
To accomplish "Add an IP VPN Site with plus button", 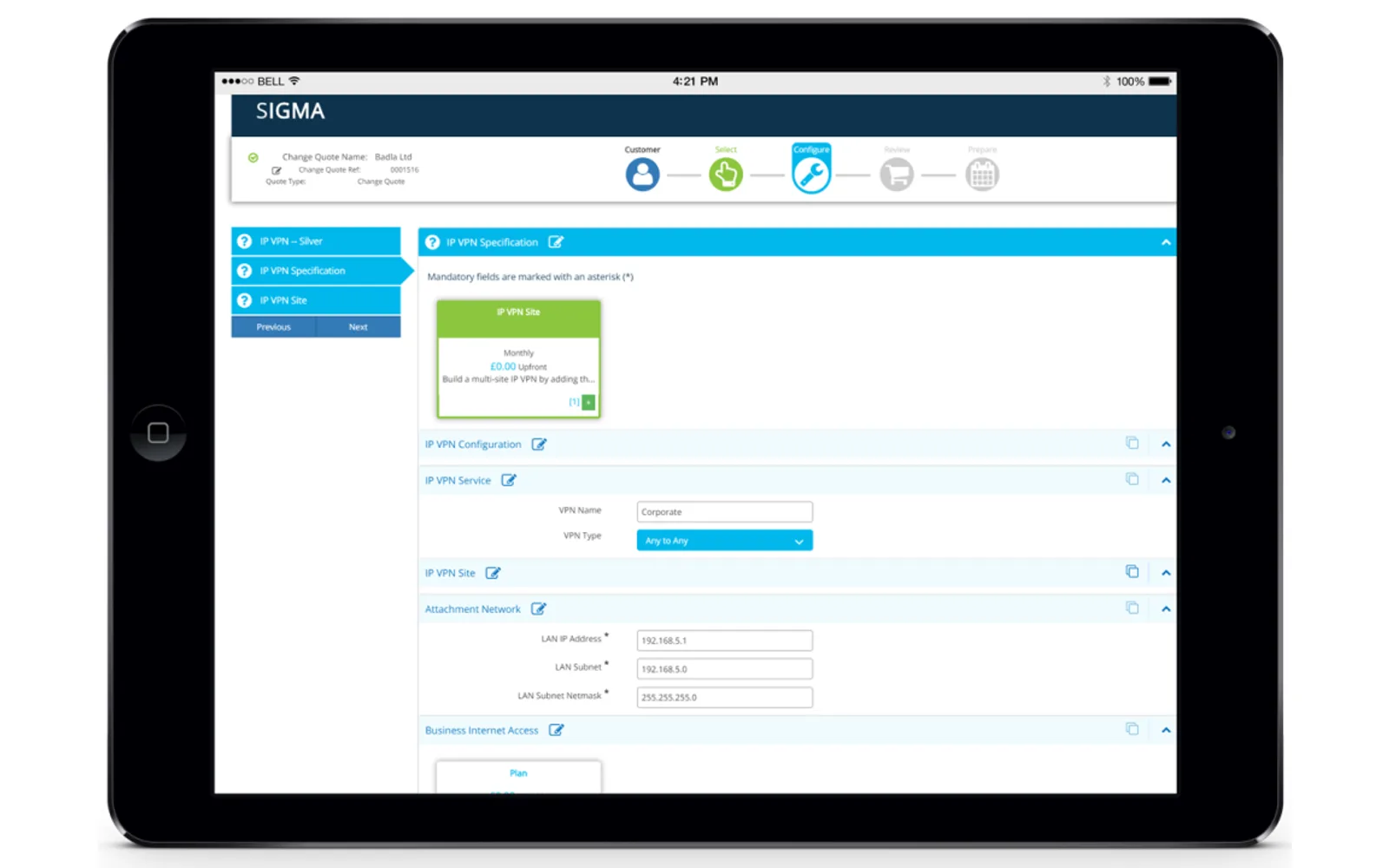I will coord(589,402).
